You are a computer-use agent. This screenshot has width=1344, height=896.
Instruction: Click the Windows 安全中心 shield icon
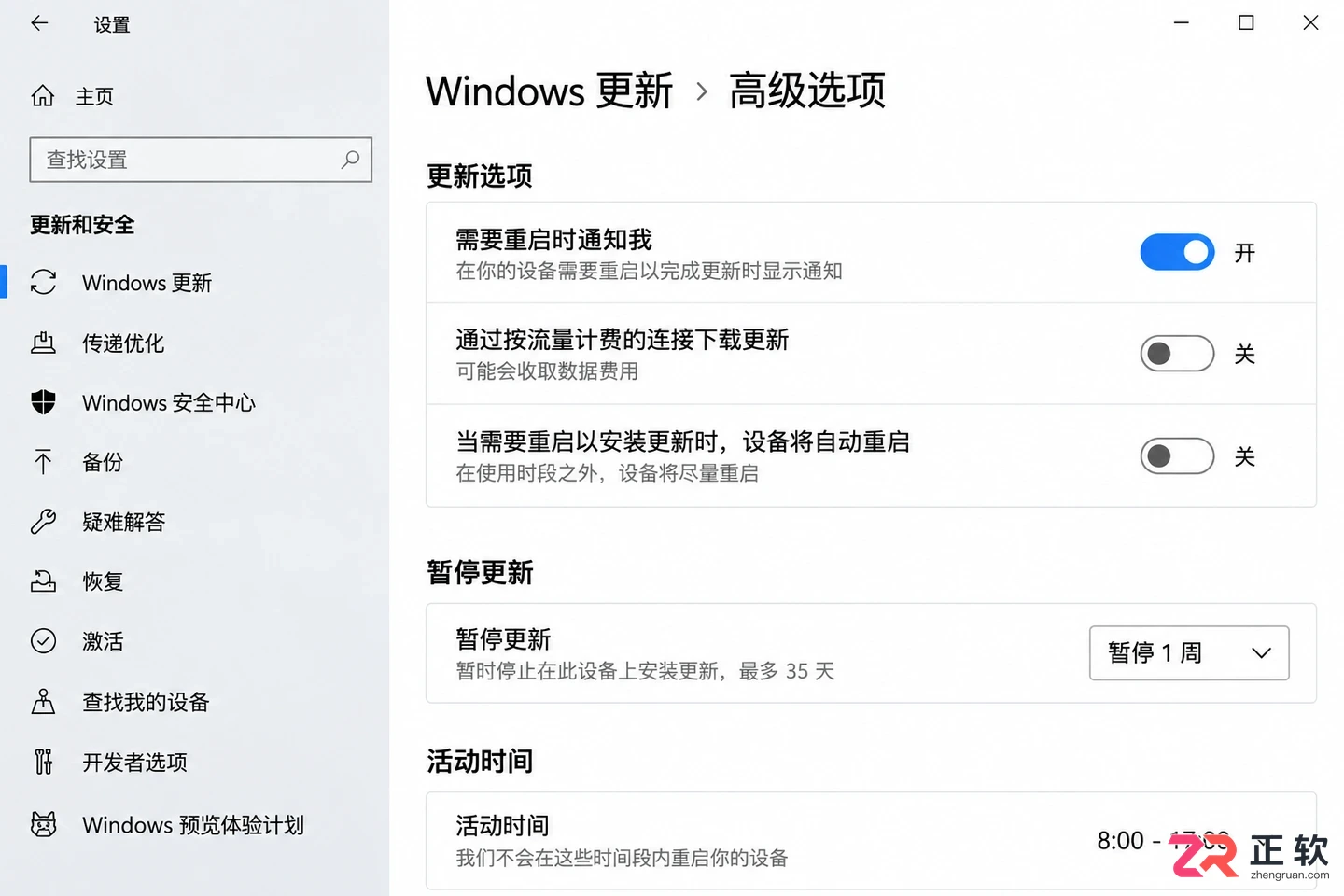43,402
